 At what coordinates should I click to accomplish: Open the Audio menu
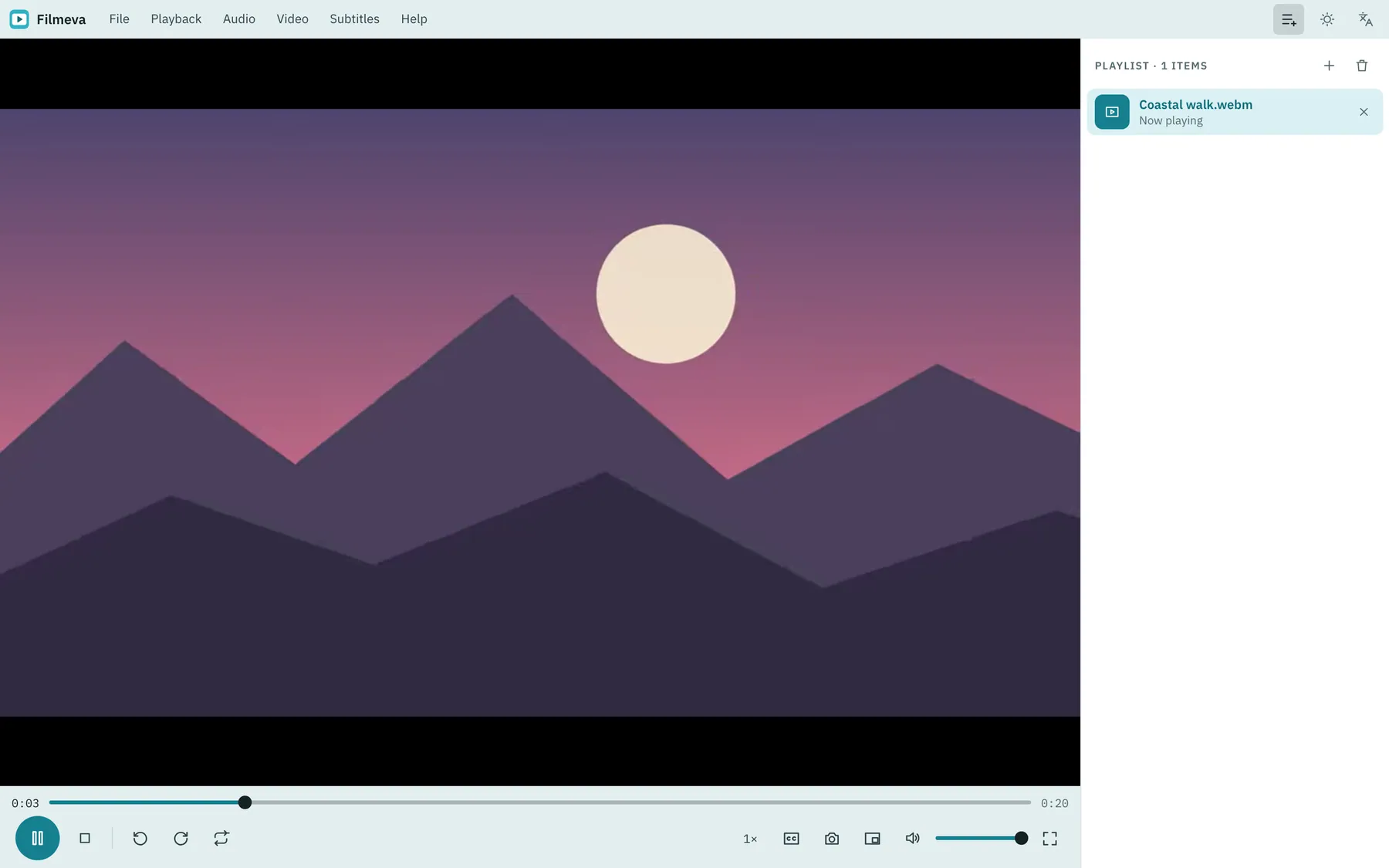239,19
